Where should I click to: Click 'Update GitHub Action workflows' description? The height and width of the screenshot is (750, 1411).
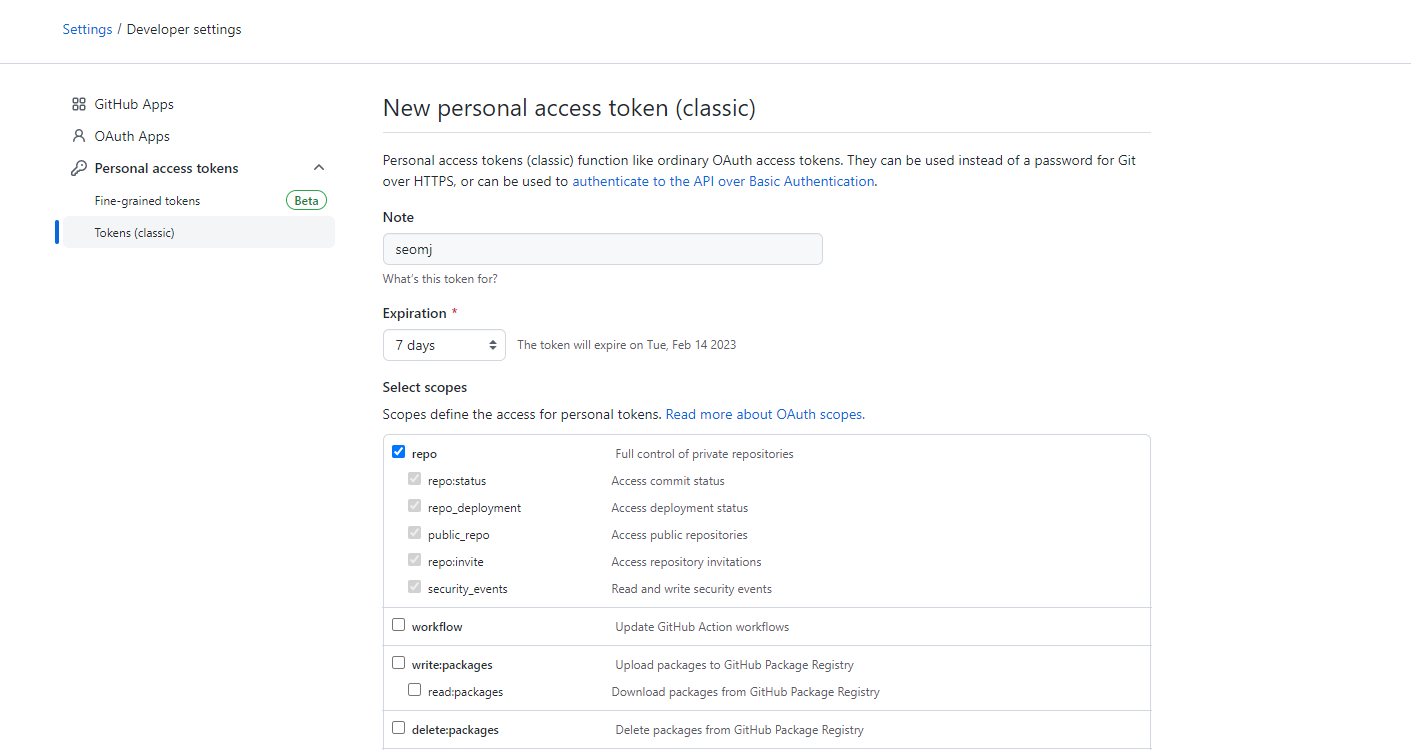click(702, 627)
